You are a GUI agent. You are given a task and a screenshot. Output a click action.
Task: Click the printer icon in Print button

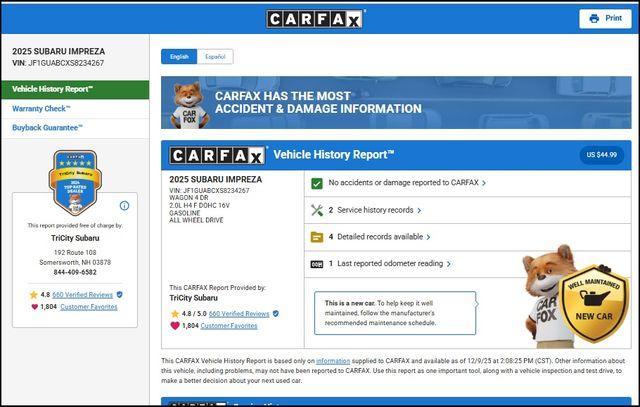[594, 18]
